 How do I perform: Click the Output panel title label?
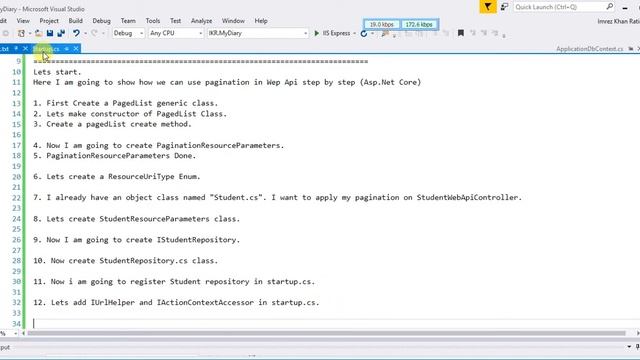[5, 347]
